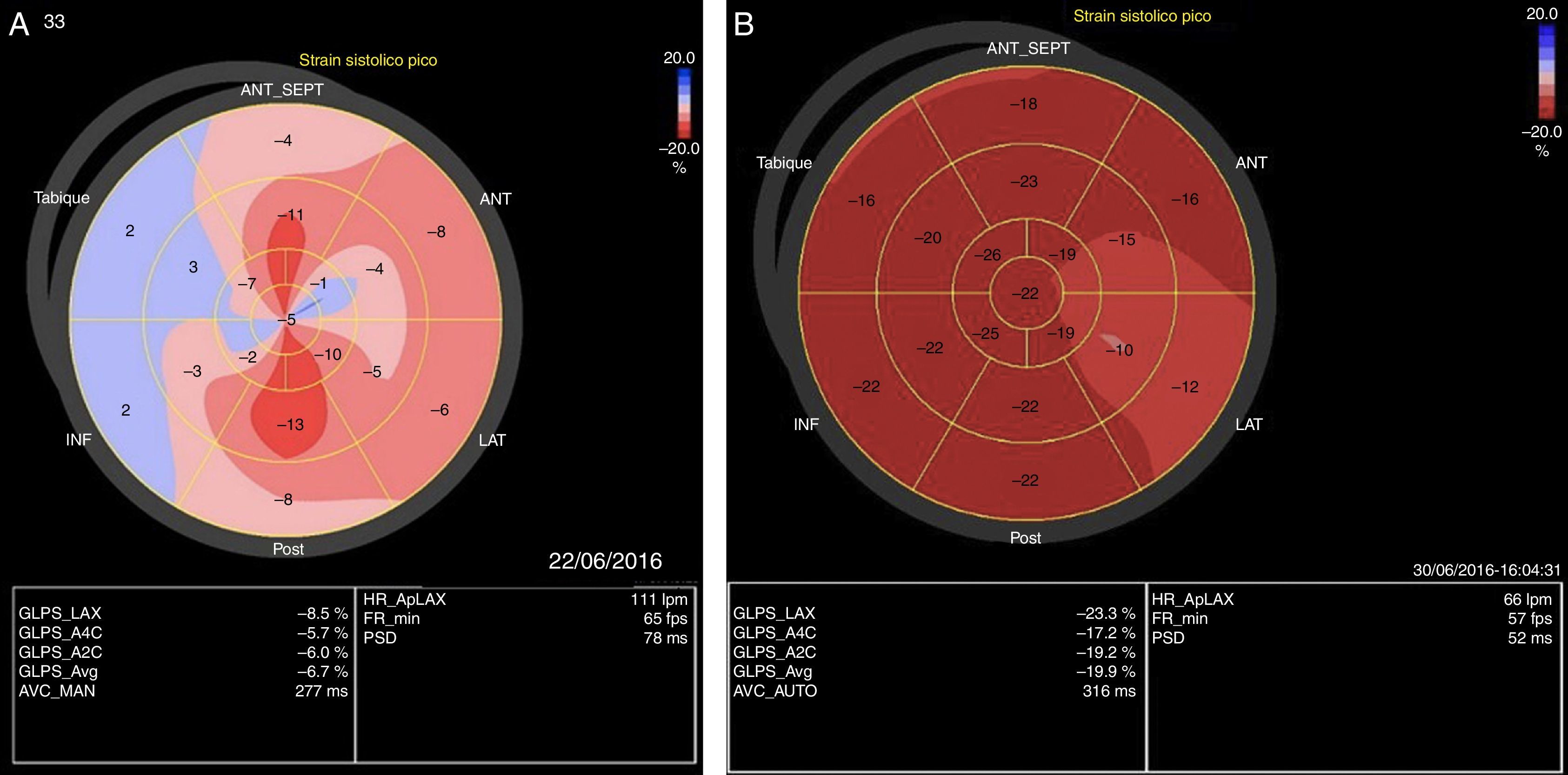Click the -11 anteroseptal segment in panel A
Image resolution: width=1568 pixels, height=775 pixels.
coord(290,215)
